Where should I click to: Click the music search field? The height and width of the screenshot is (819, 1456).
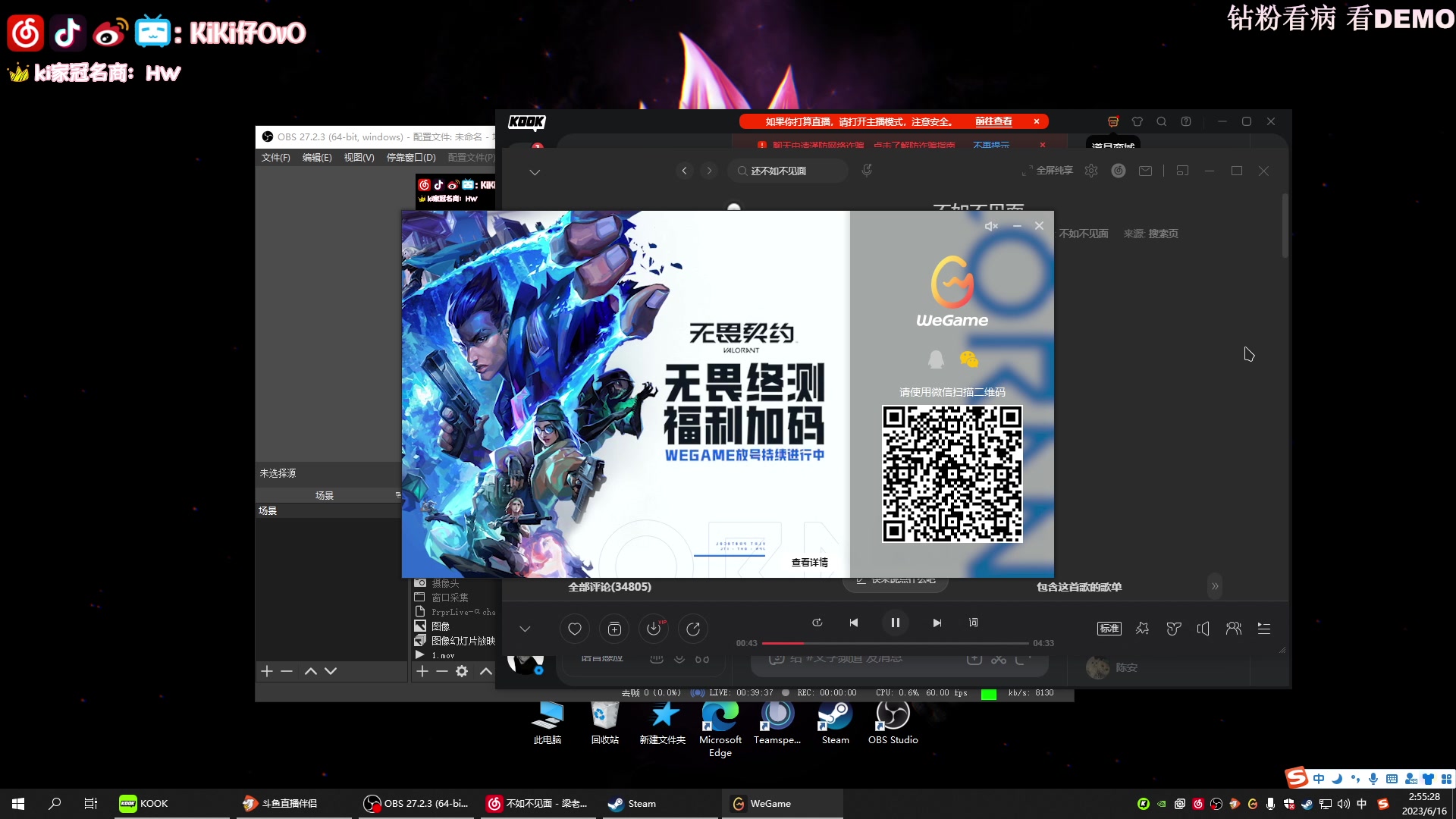click(x=789, y=171)
